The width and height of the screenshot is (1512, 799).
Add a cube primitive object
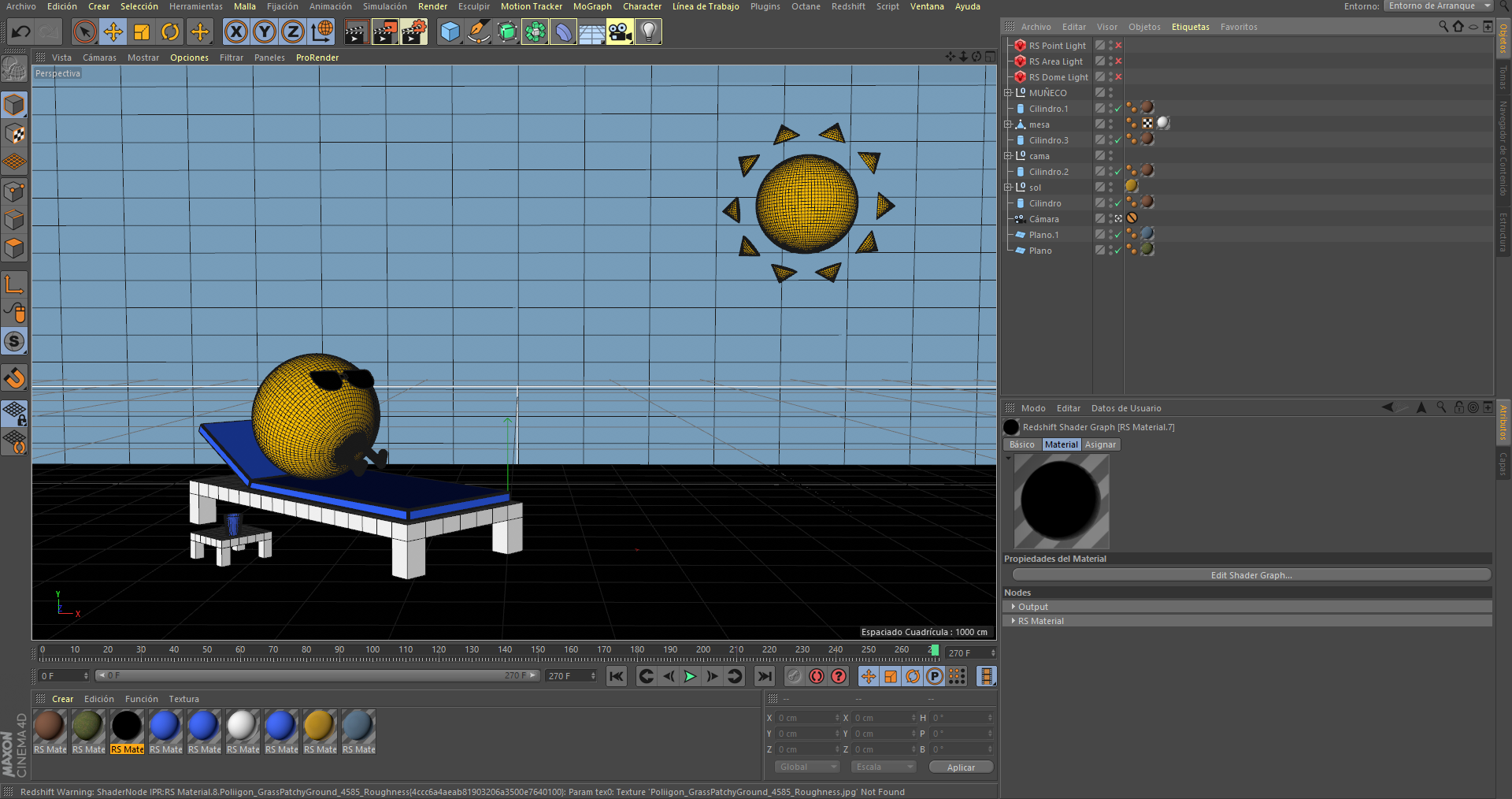pos(450,32)
